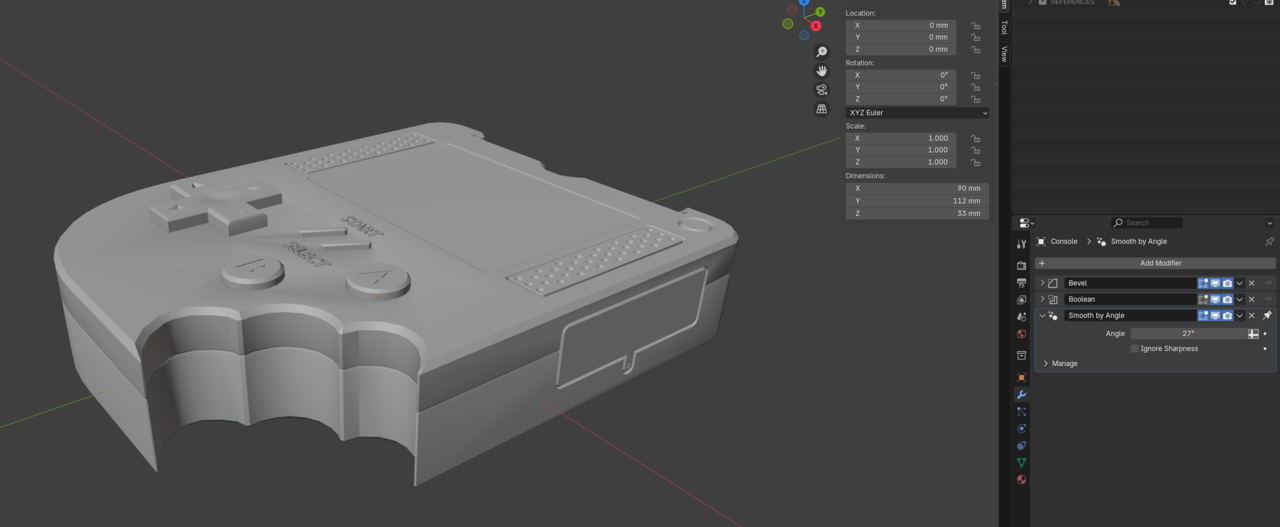Toggle the camera view icon
Screen dimensions: 1280x527
tap(822, 90)
